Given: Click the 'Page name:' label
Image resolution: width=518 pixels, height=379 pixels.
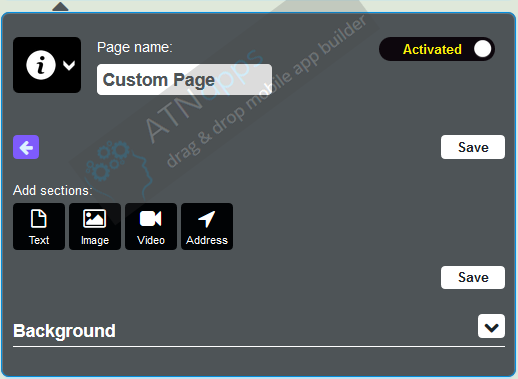Looking at the screenshot, I should click(x=135, y=47).
